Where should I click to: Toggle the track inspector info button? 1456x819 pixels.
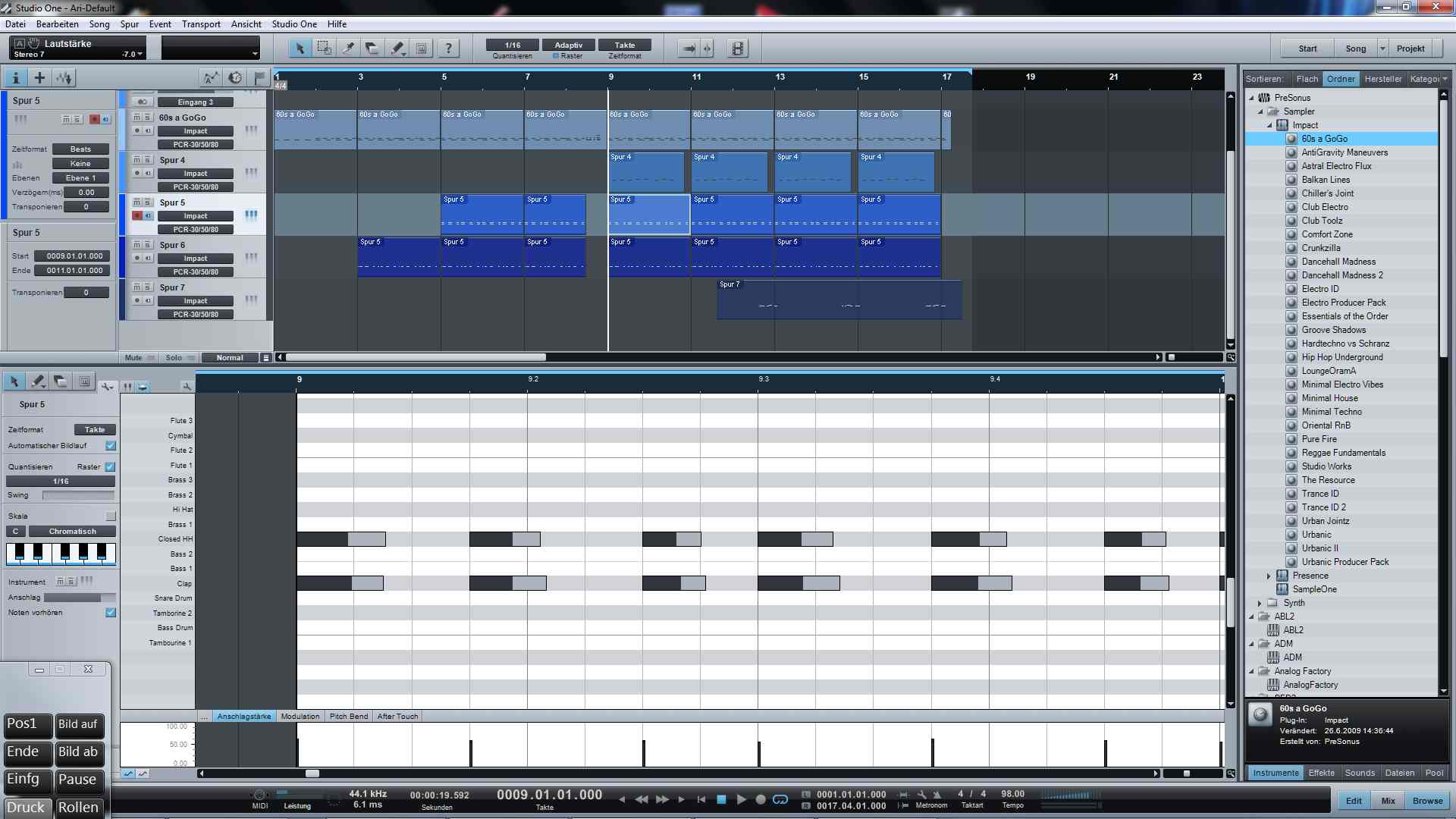click(x=15, y=77)
